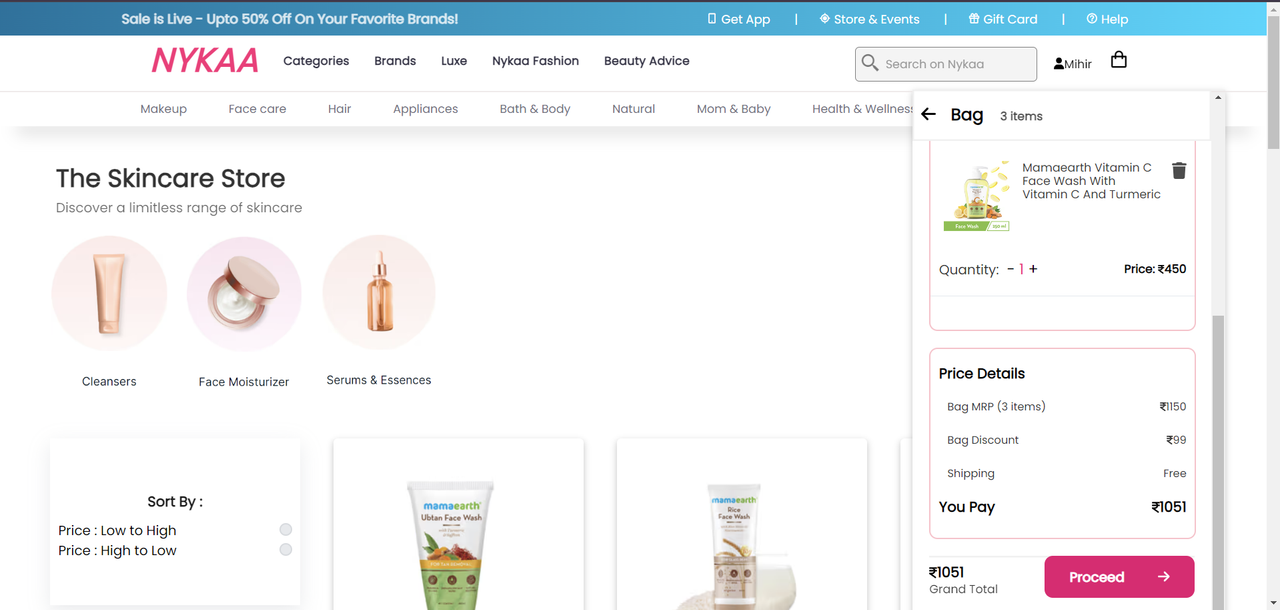Decrease quantity with minus button

coord(1010,269)
